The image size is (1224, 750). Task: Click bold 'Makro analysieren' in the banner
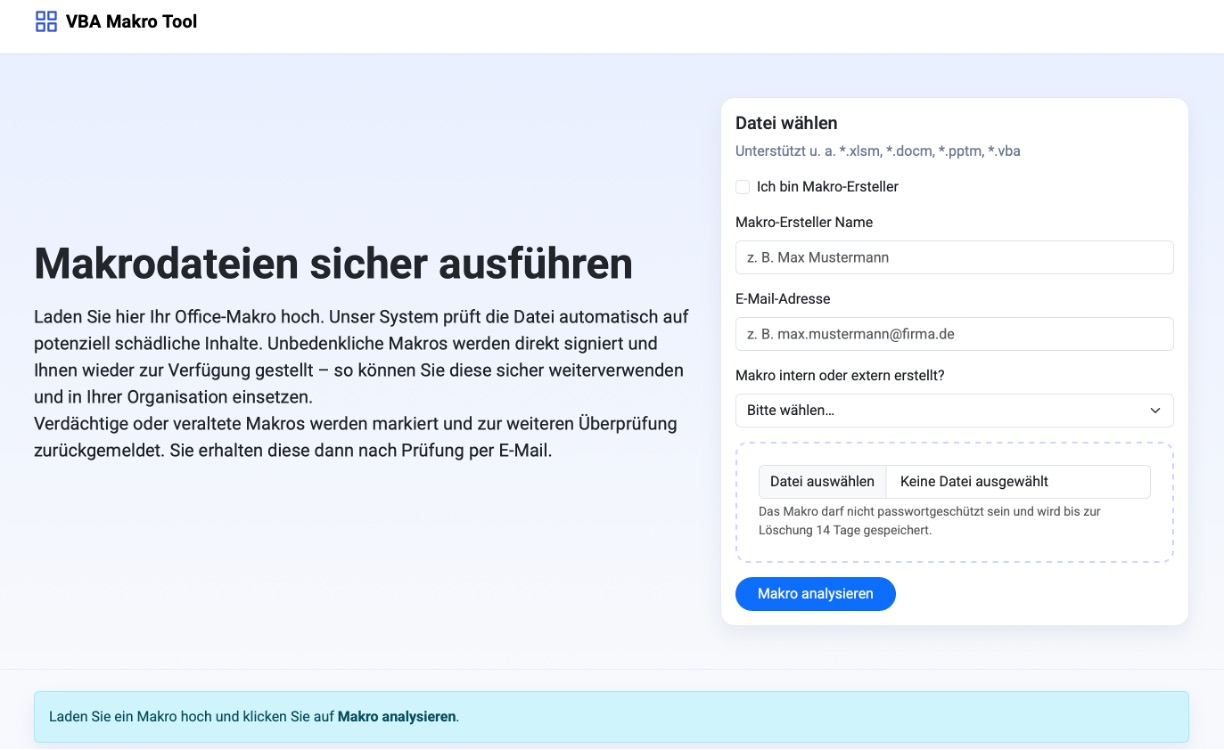click(x=396, y=716)
